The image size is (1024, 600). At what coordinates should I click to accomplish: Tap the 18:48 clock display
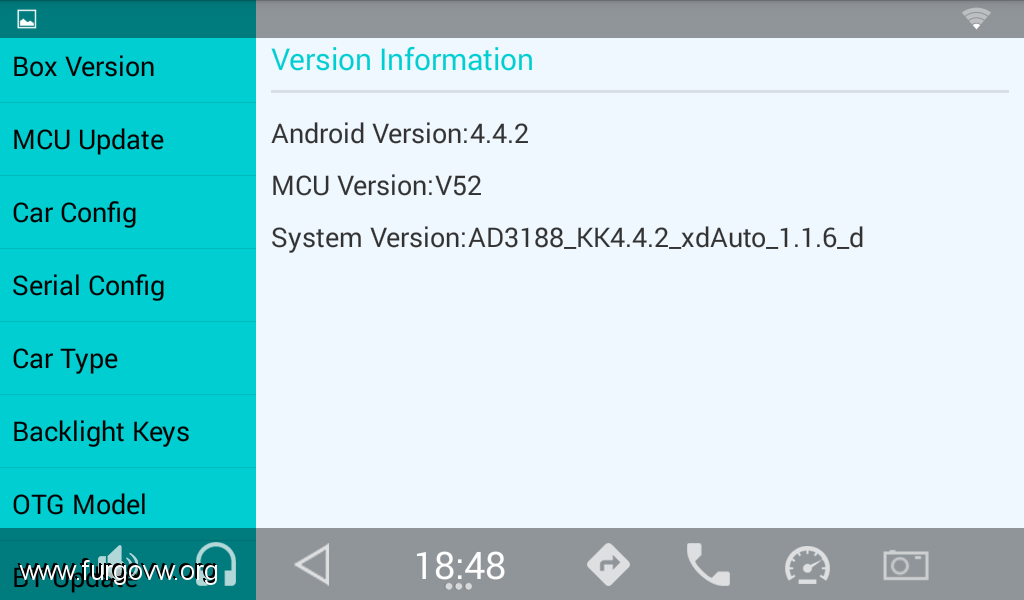tap(460, 565)
